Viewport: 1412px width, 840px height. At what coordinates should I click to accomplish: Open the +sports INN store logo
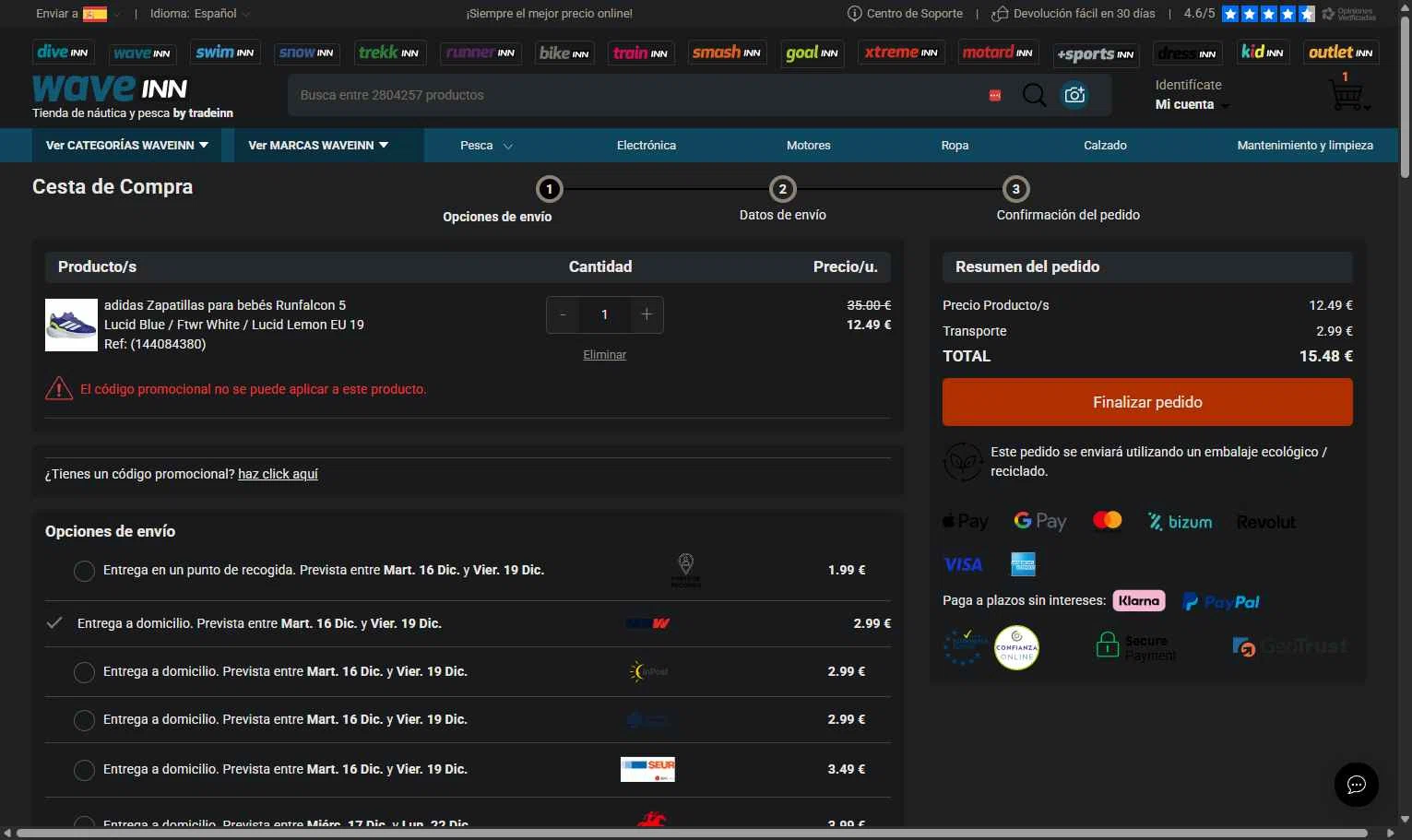pos(1096,54)
